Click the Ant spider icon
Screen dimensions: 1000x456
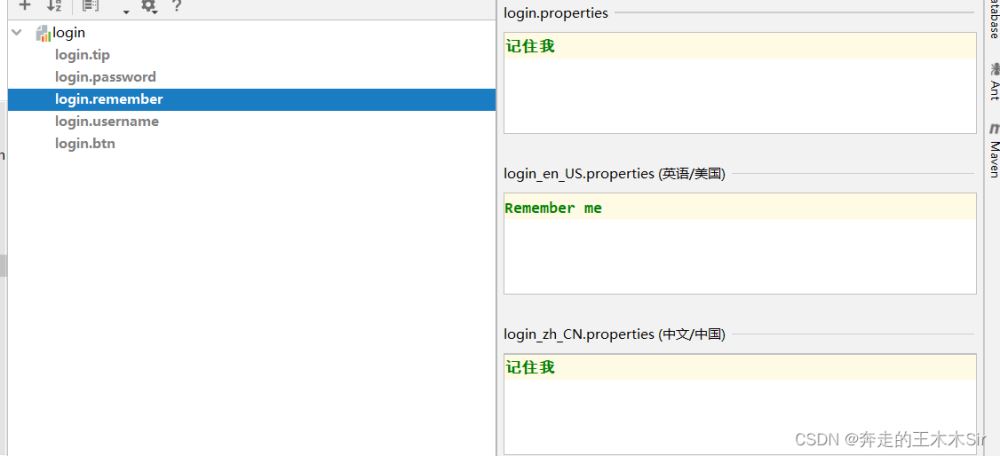click(x=994, y=68)
